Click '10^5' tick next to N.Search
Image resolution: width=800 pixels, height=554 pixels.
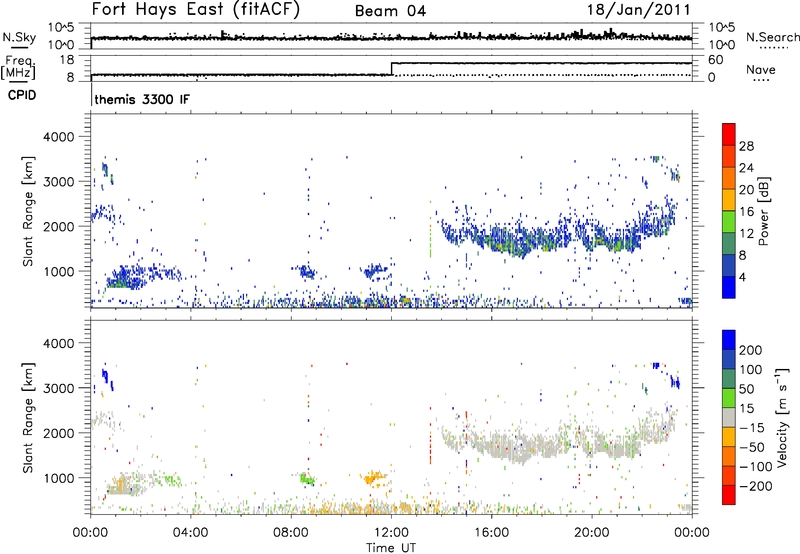tap(721, 28)
